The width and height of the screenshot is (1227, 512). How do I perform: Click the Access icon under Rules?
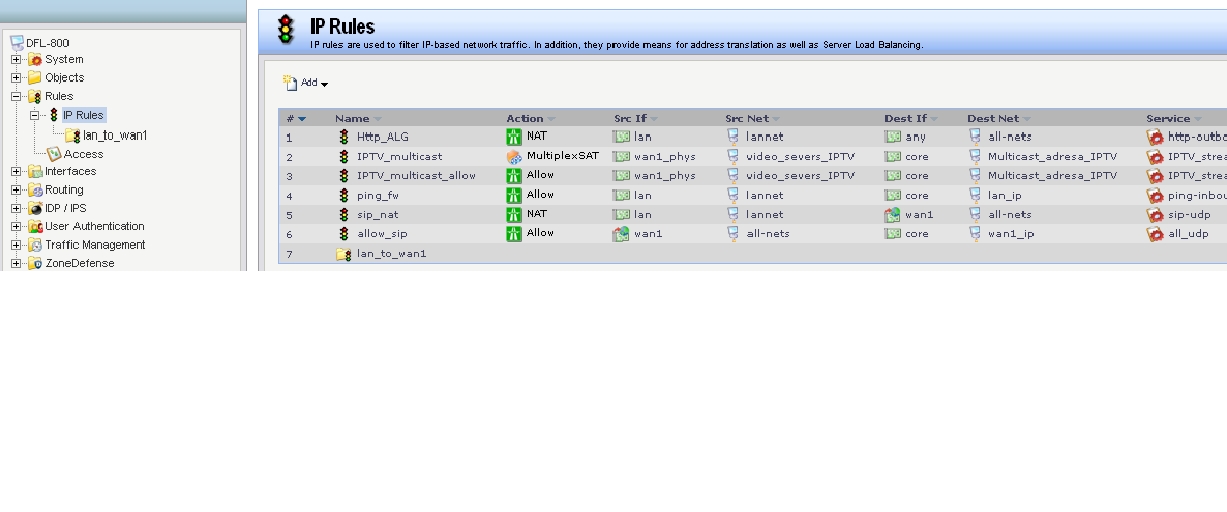point(54,154)
